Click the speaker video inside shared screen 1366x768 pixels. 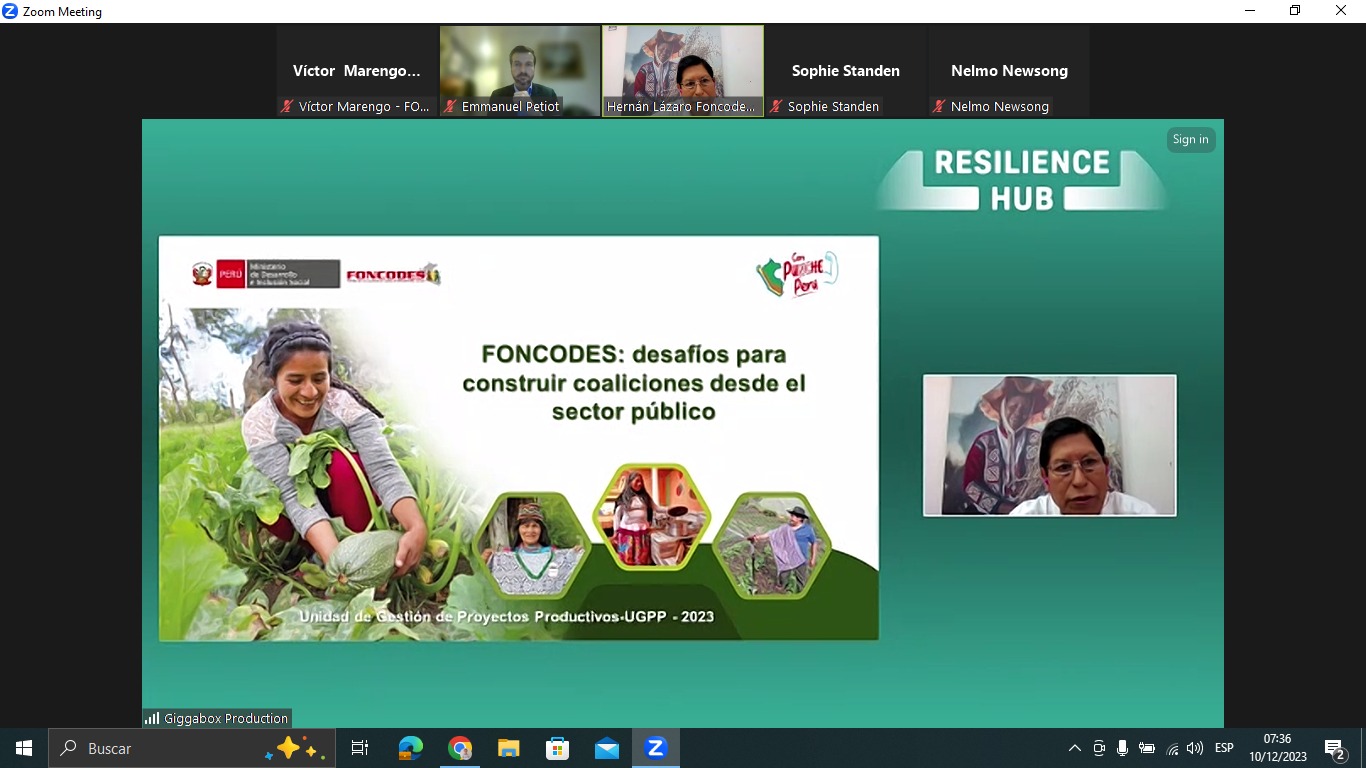tap(1049, 445)
